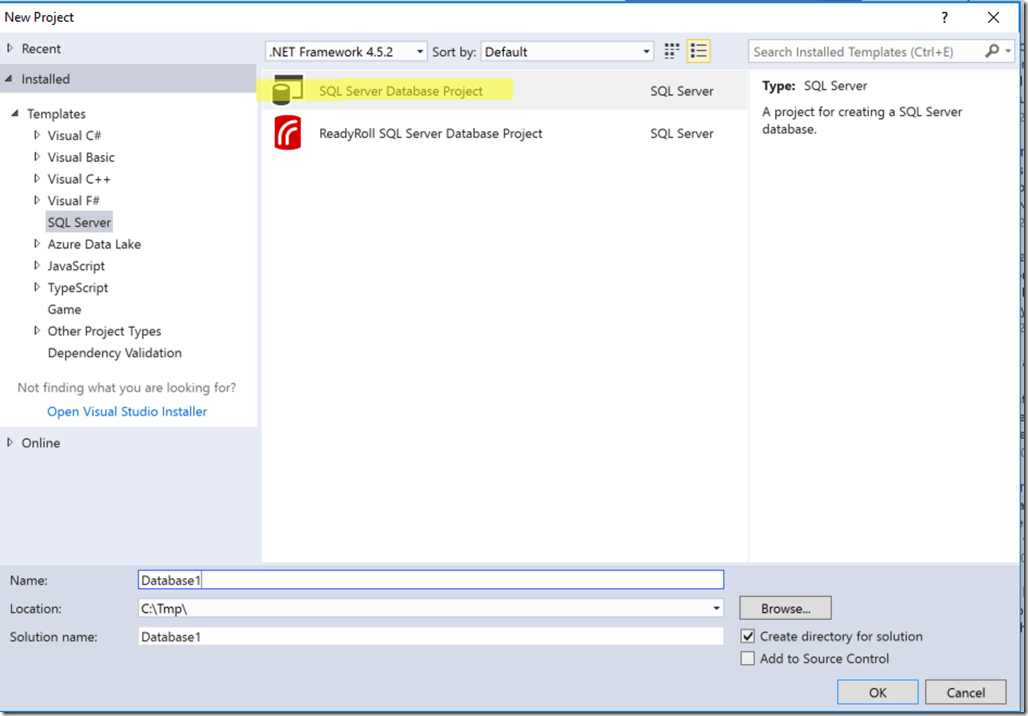
Task: Expand the Visual C++ node
Action: (37, 178)
